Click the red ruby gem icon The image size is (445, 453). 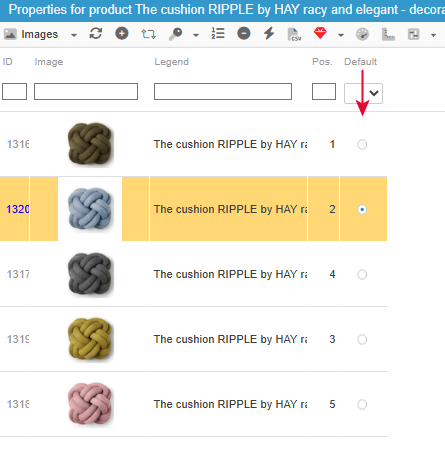[x=320, y=33]
